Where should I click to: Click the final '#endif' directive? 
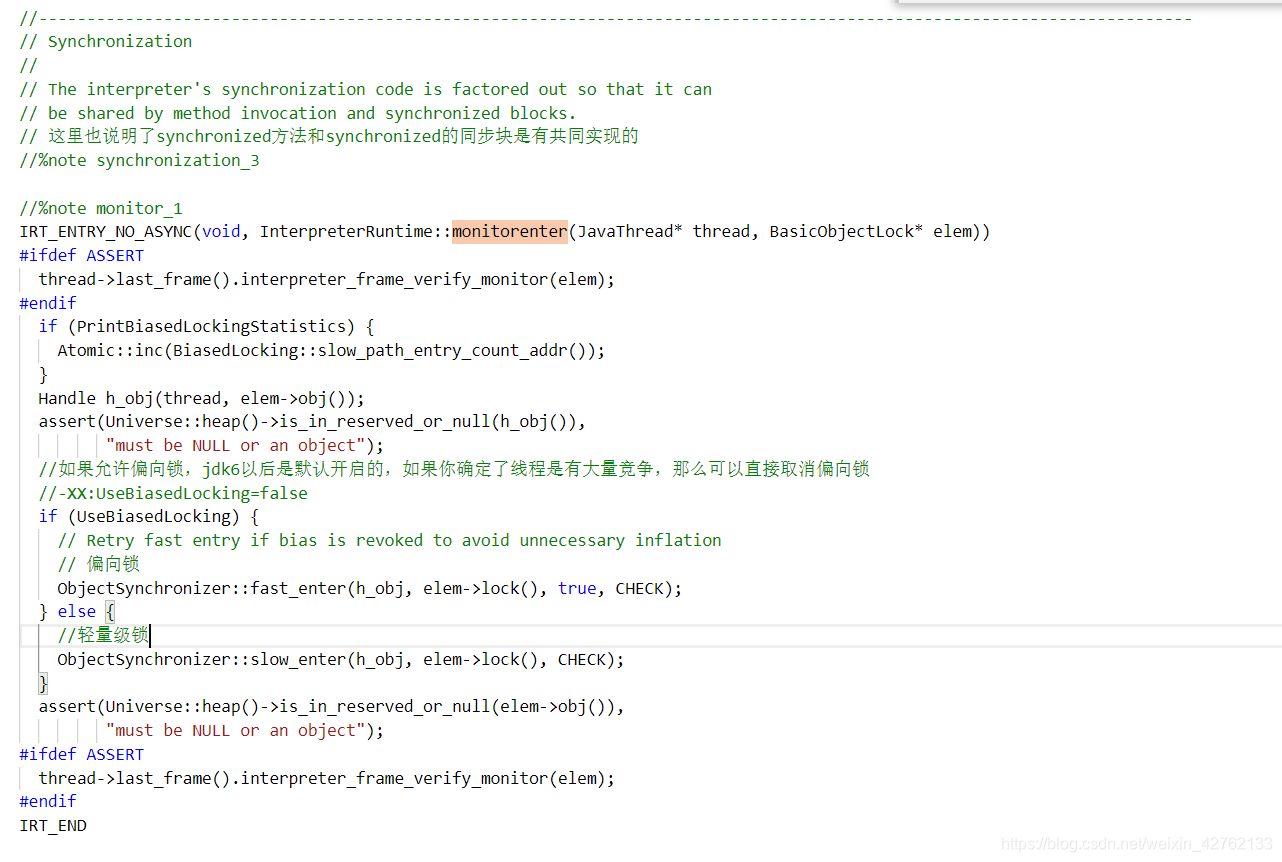coord(48,802)
